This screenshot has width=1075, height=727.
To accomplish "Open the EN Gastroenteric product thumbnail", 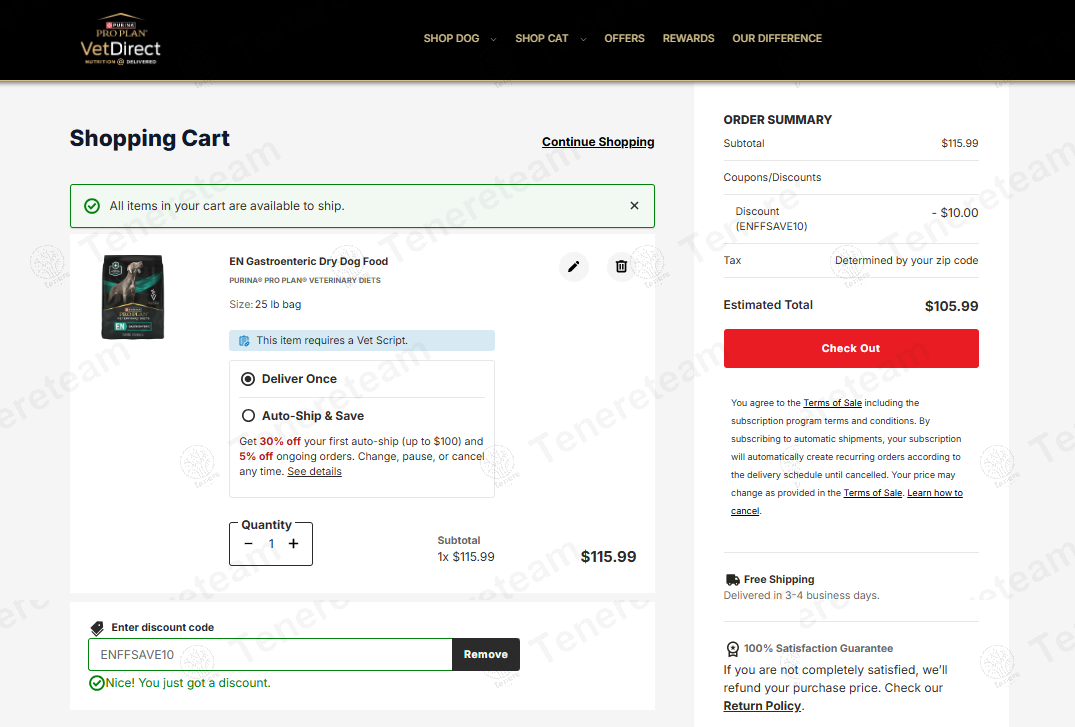I will [x=133, y=297].
